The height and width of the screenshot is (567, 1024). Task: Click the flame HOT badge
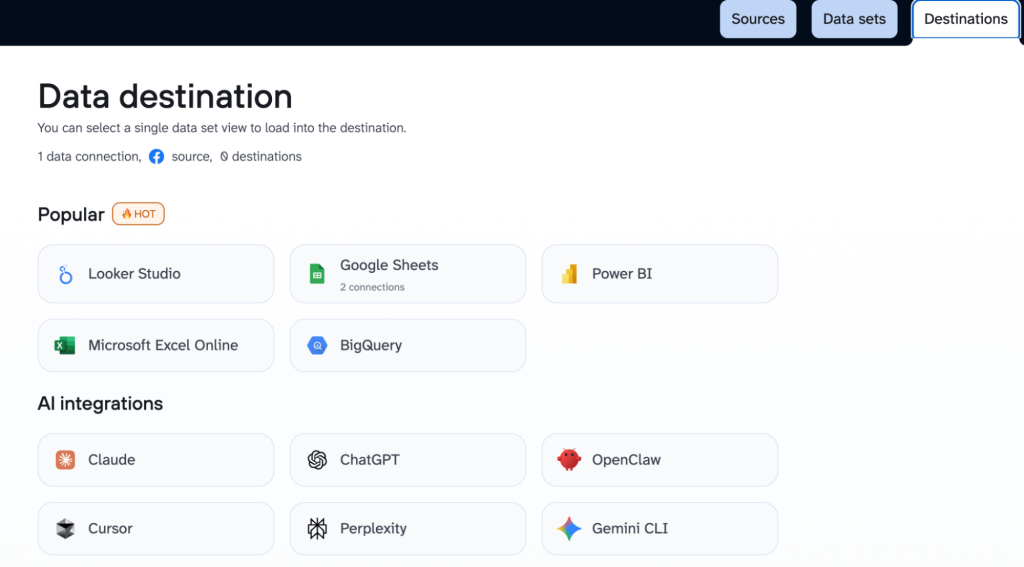pos(138,214)
